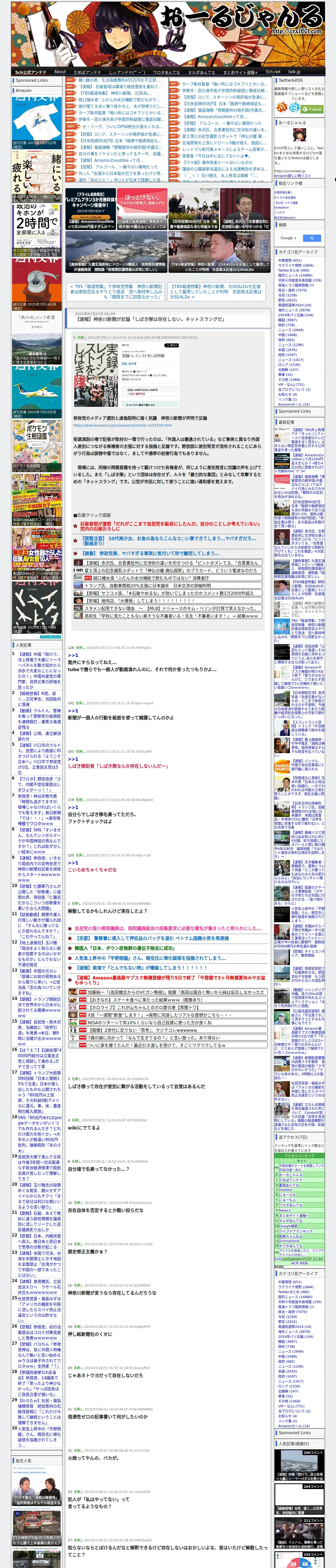Screen dimensions: 336x1568
Task: Go to だめぽアンテナ in the top navigation
Action: (x=87, y=72)
